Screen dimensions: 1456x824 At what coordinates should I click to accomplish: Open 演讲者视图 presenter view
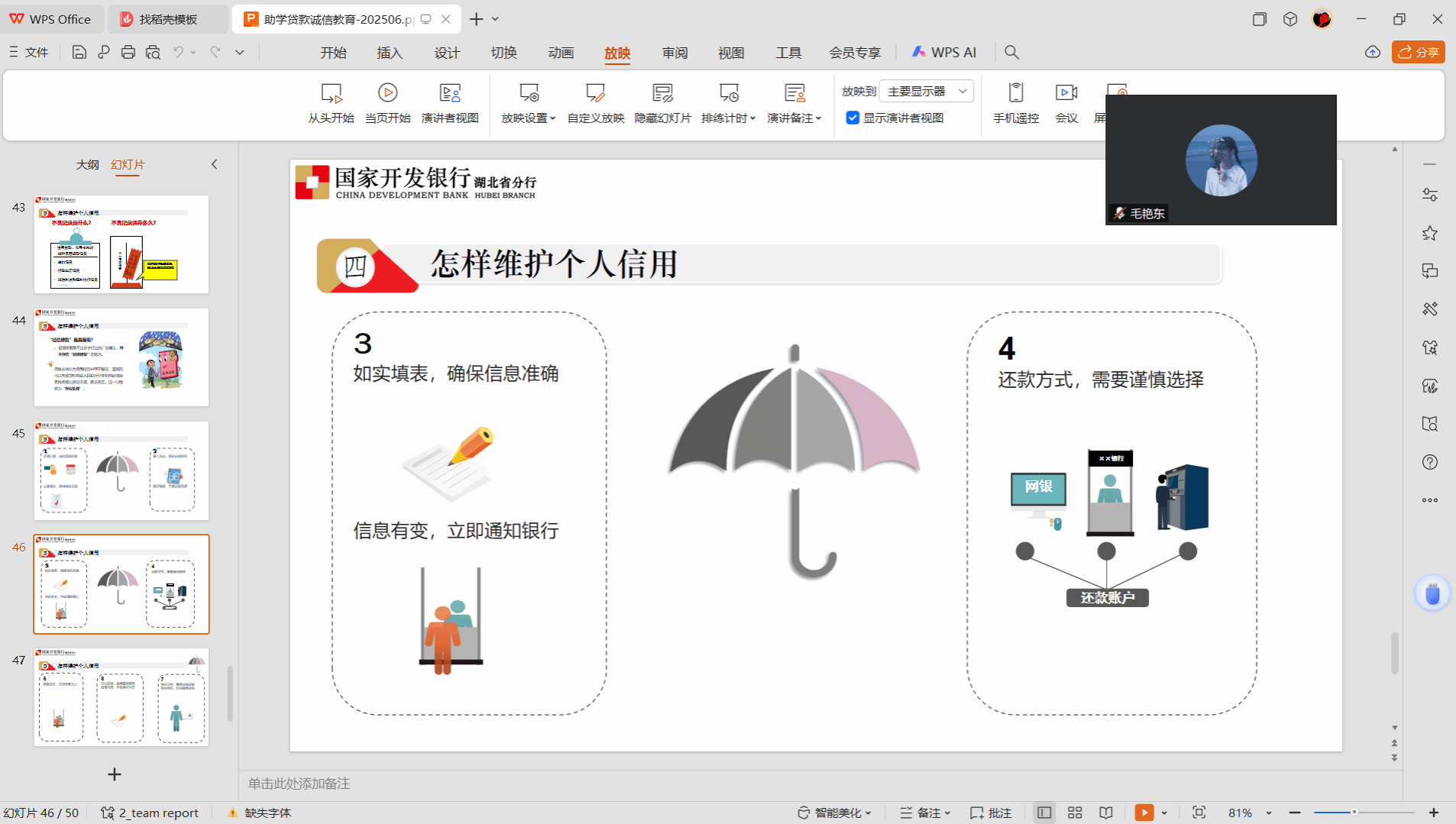(x=449, y=94)
